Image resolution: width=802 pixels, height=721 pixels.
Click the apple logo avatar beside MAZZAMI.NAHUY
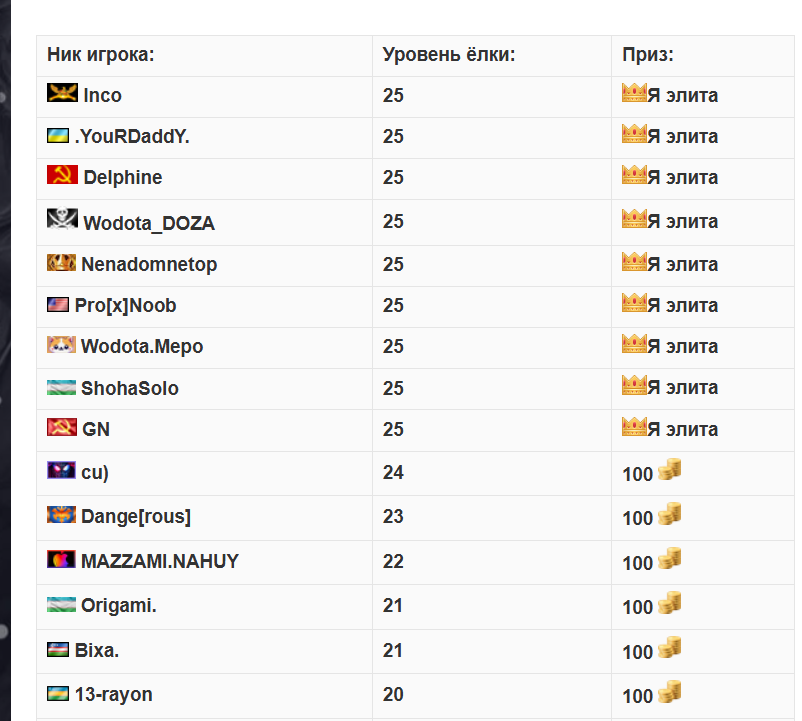point(61,559)
